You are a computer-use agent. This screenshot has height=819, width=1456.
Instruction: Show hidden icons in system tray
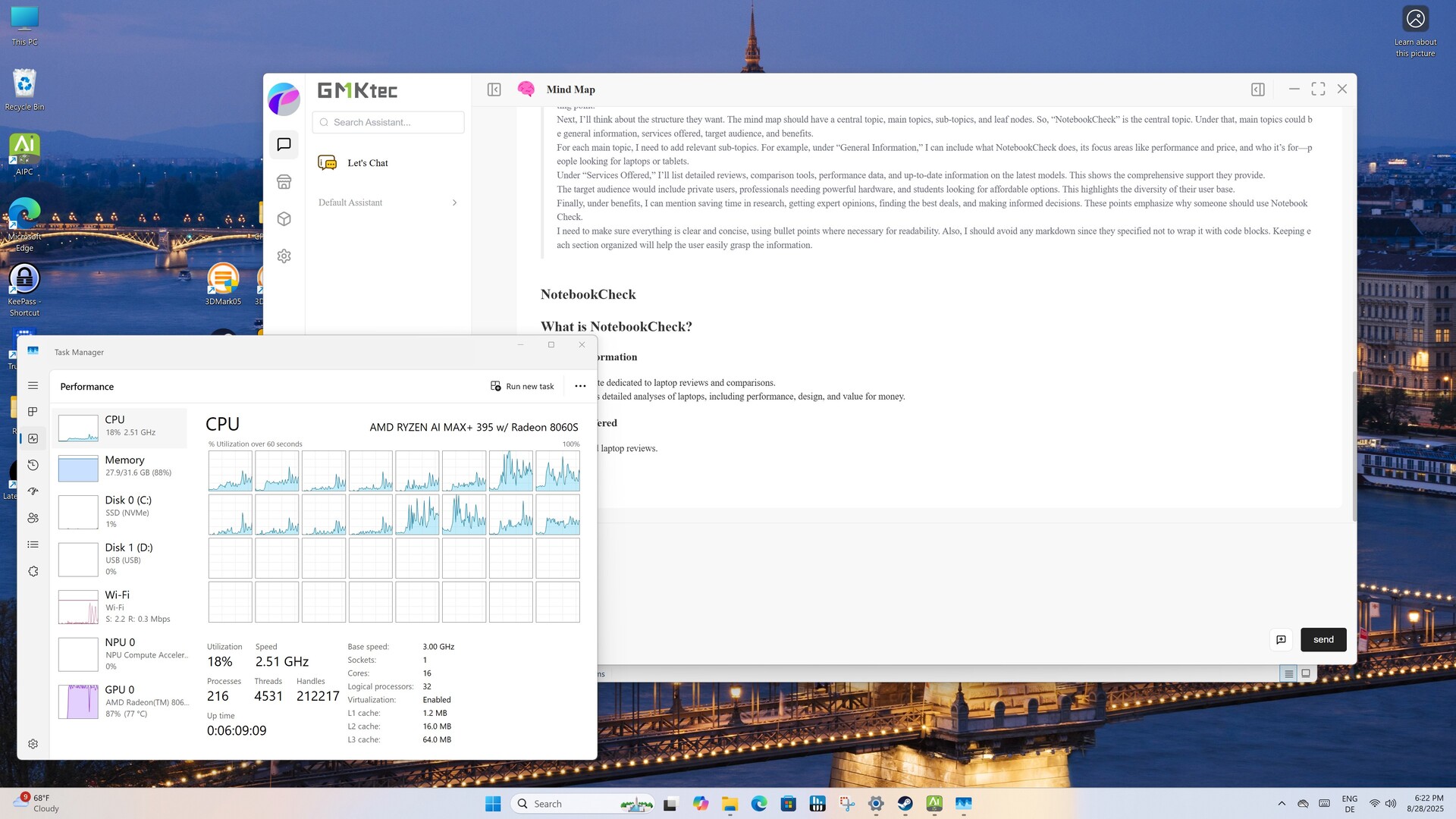pos(1282,804)
